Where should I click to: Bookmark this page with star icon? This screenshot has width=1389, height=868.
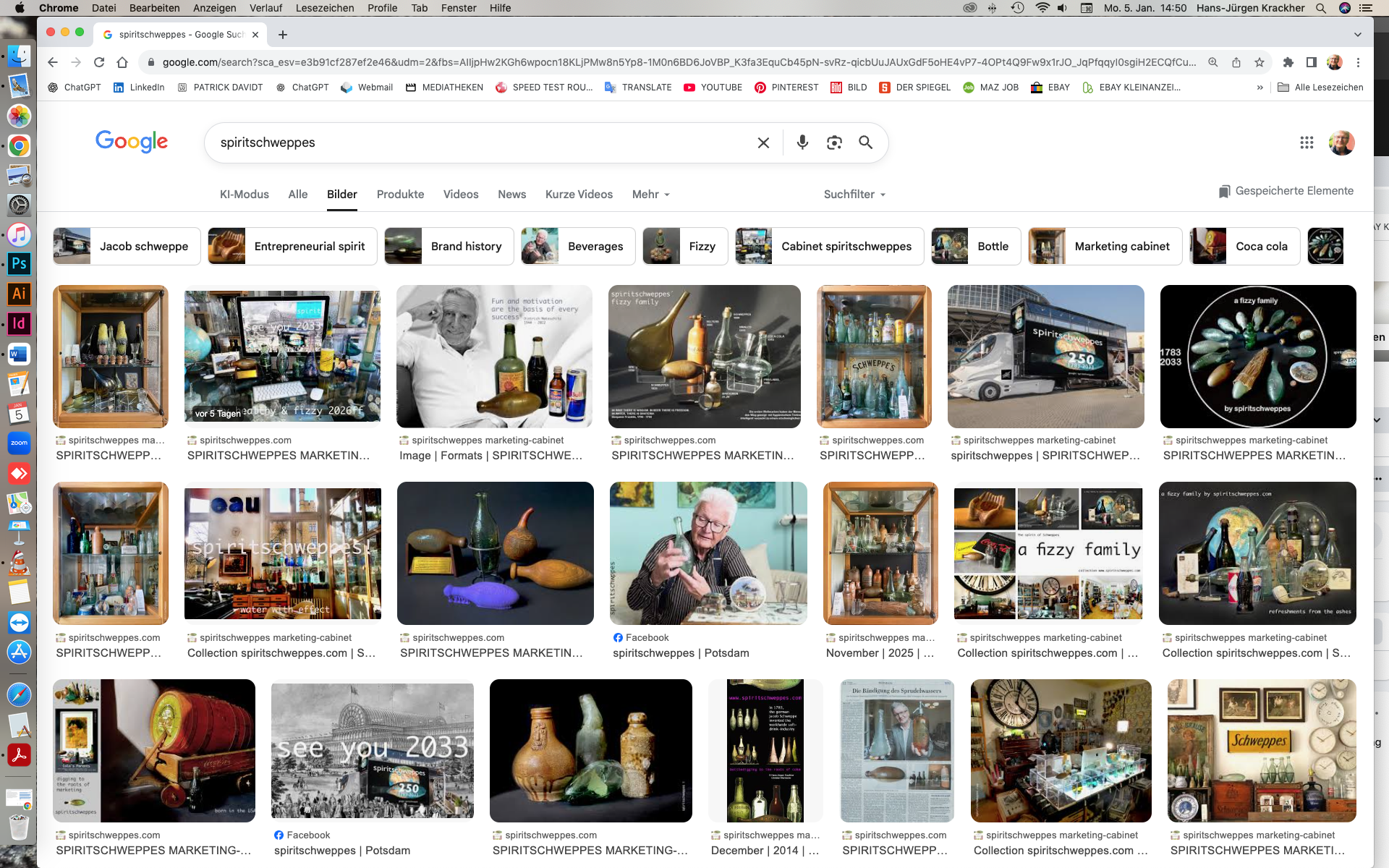tap(1260, 62)
